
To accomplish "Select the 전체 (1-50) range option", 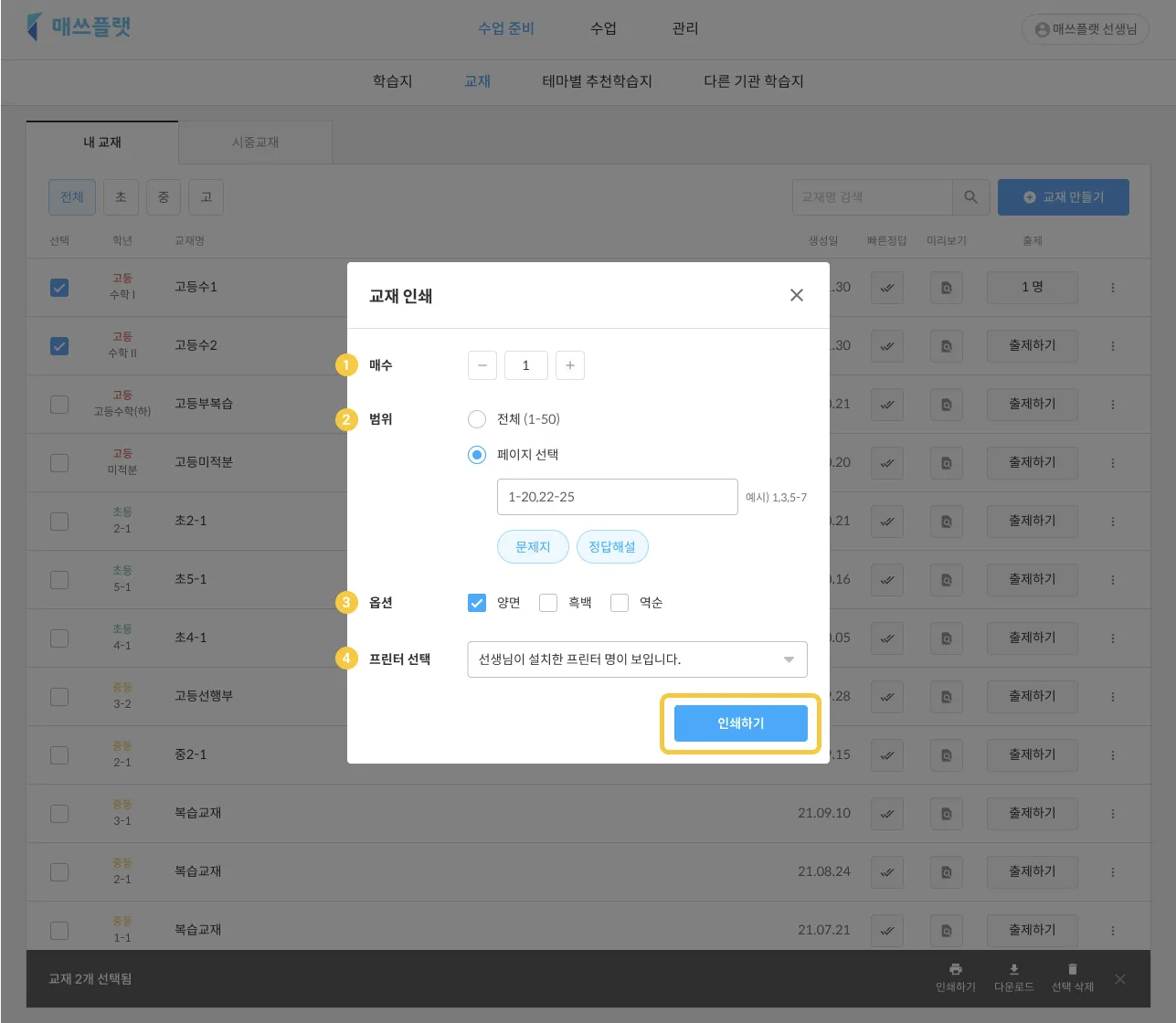I will 477,419.
